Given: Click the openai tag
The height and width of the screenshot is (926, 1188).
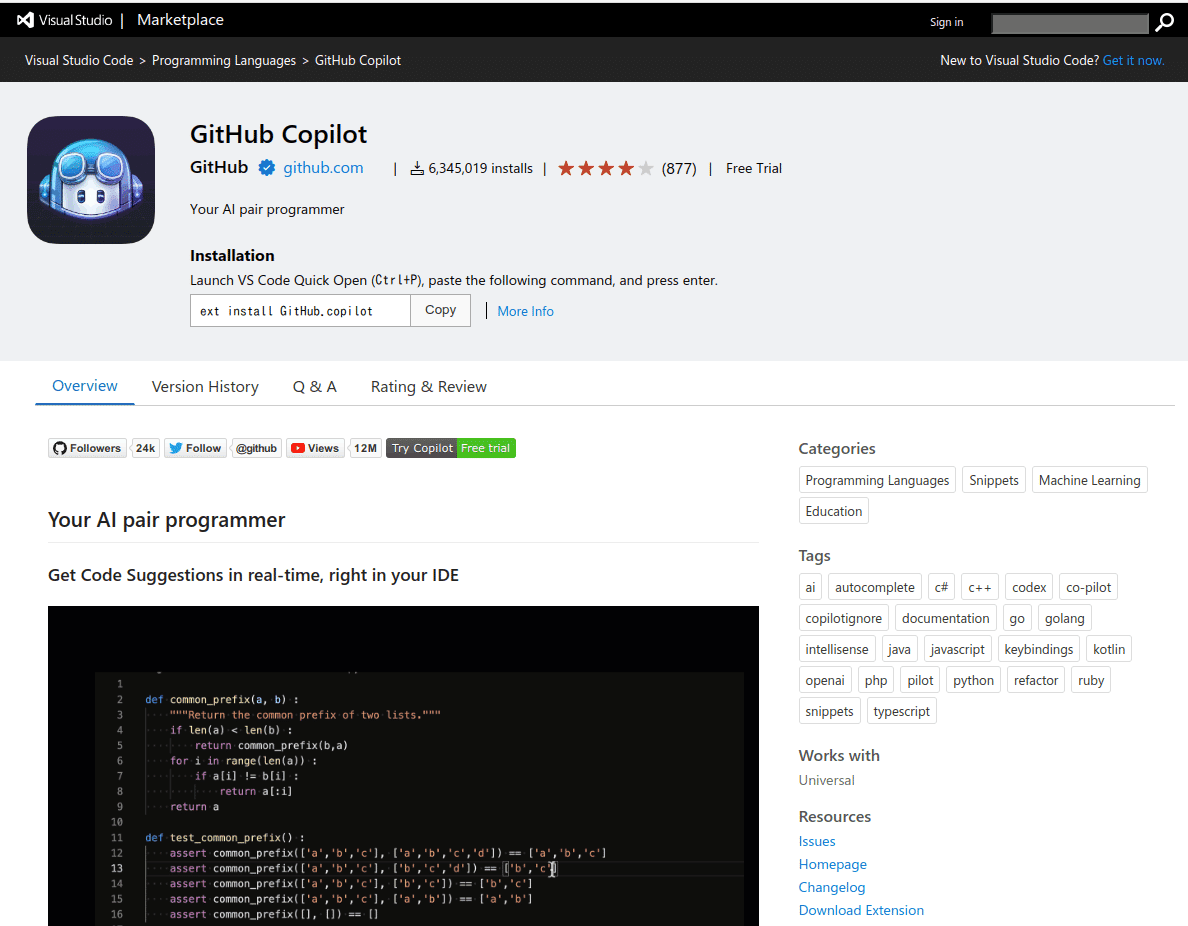Looking at the screenshot, I should pos(824,680).
